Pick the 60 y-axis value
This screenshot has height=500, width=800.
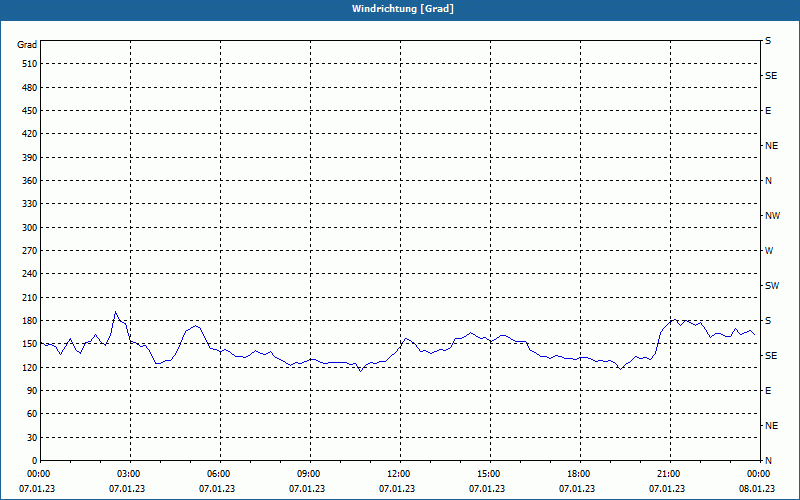pyautogui.click(x=32, y=414)
